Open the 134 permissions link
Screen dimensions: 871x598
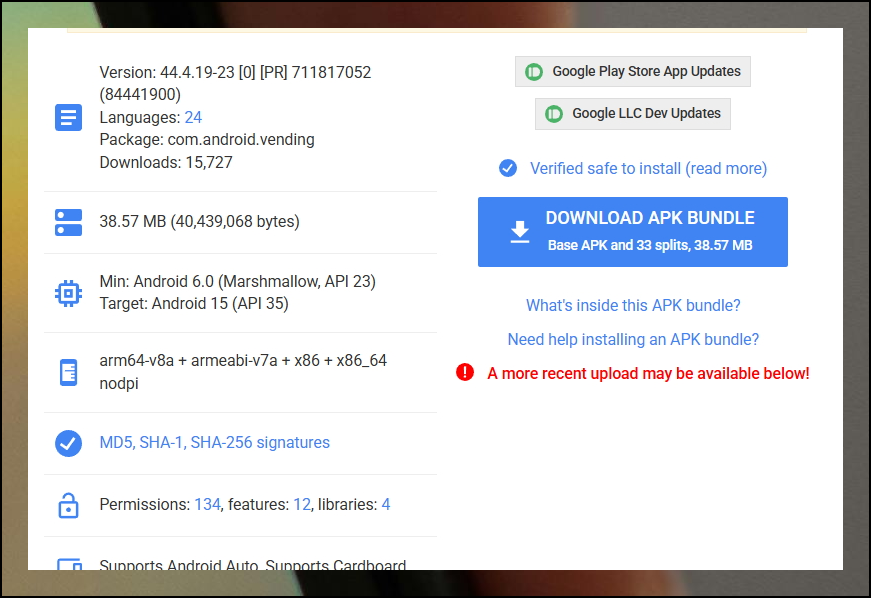(x=207, y=504)
